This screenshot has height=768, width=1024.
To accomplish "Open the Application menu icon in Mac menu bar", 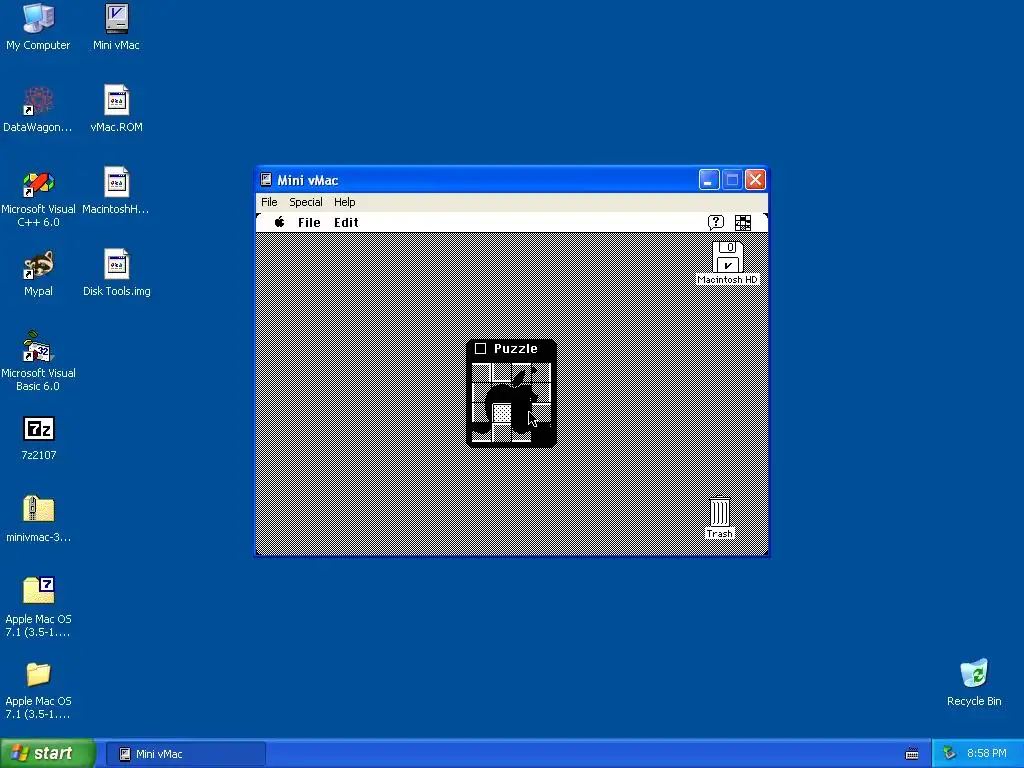I will (x=743, y=223).
